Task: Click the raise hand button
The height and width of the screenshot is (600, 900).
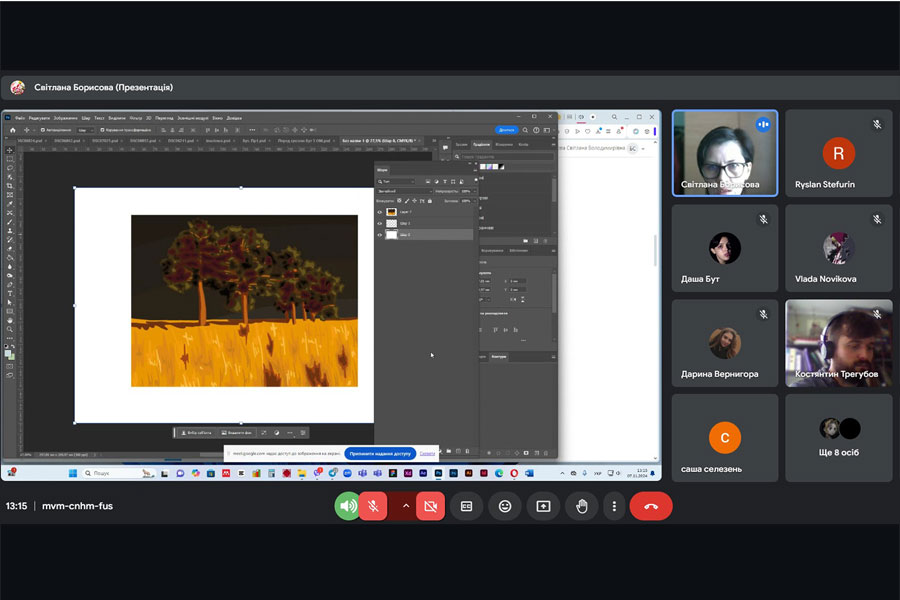Action: coord(582,506)
